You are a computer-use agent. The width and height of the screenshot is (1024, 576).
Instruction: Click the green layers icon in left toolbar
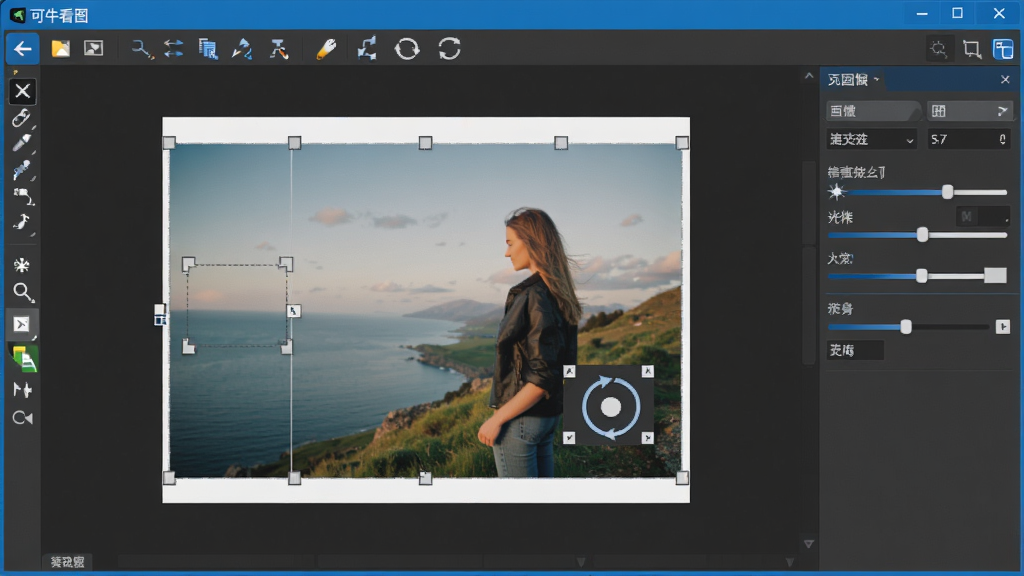[x=25, y=359]
